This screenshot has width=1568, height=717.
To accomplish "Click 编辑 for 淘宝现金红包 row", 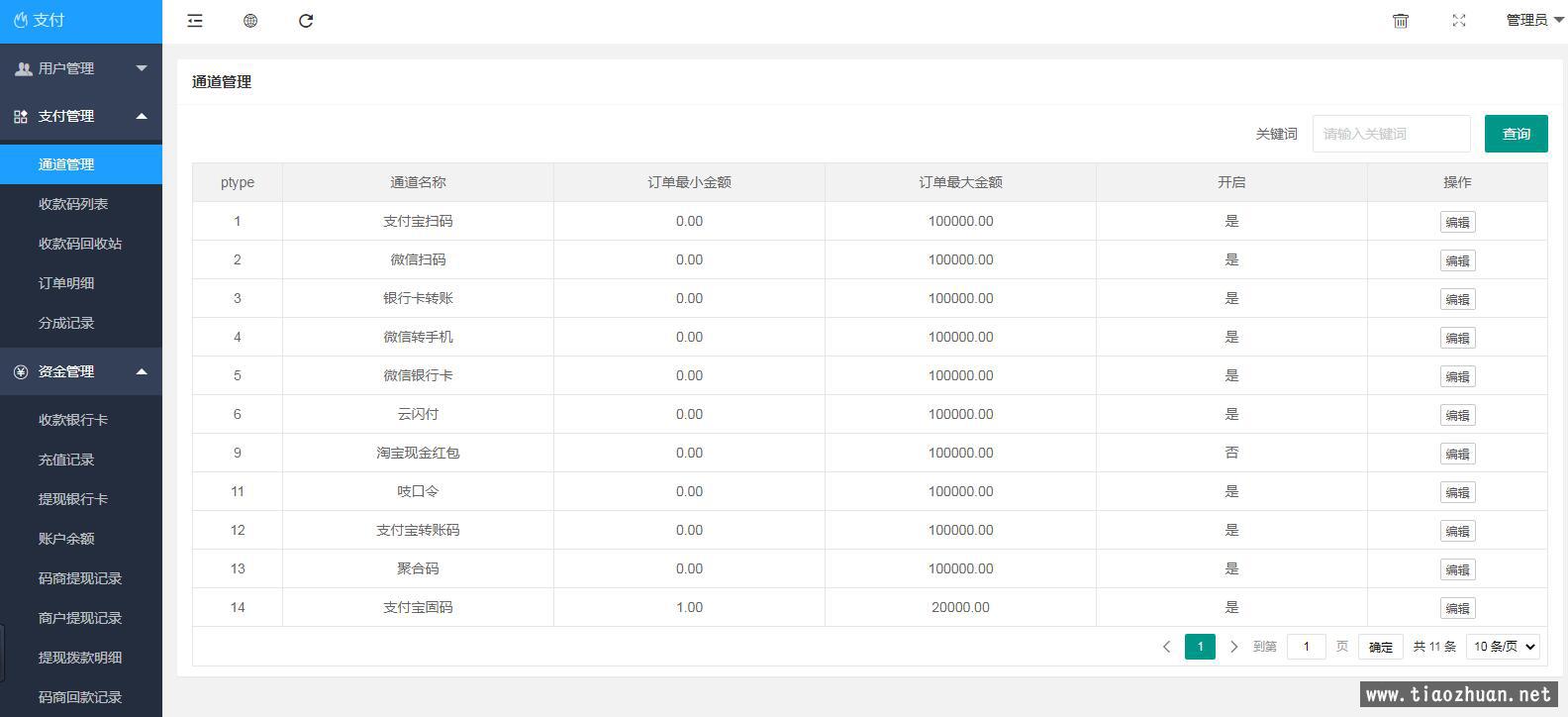I will click(x=1457, y=454).
